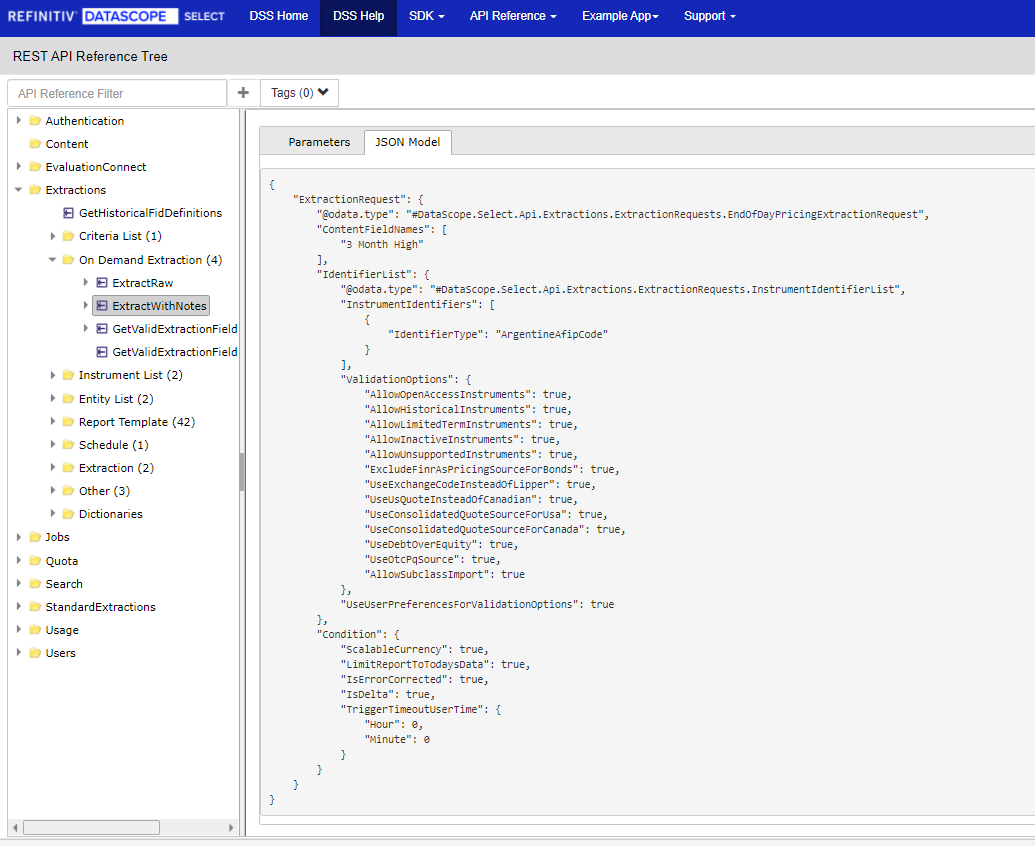Open the SDK dropdown menu
Screen dimensions: 1035x846
427,16
